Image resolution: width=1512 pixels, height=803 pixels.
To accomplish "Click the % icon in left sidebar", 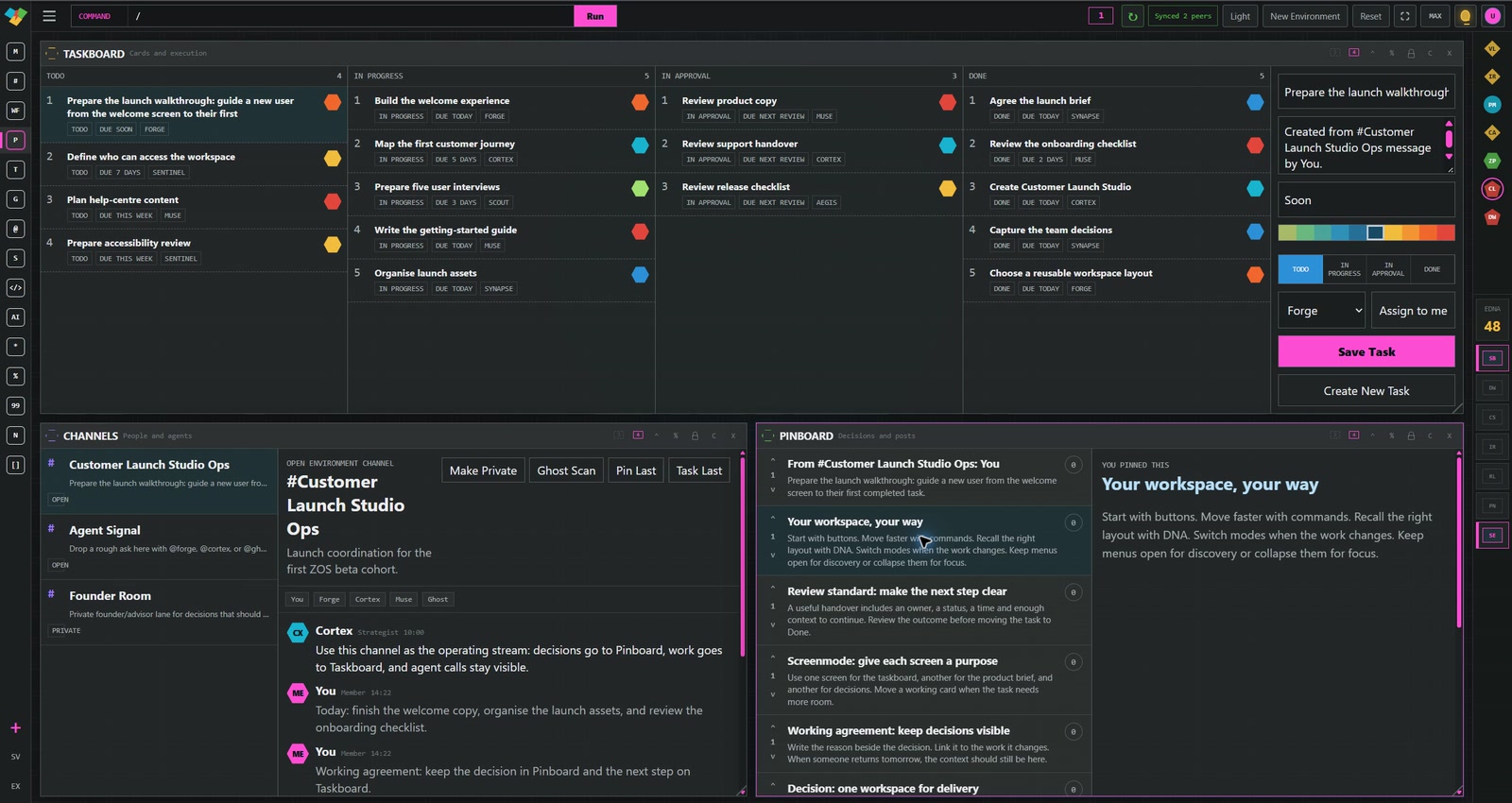I will coord(15,376).
